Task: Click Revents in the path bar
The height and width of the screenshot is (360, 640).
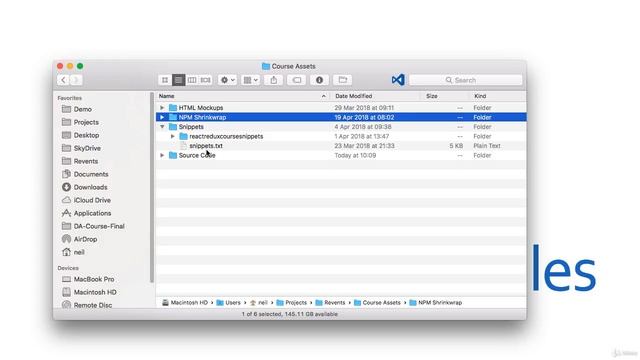Action: [330, 303]
